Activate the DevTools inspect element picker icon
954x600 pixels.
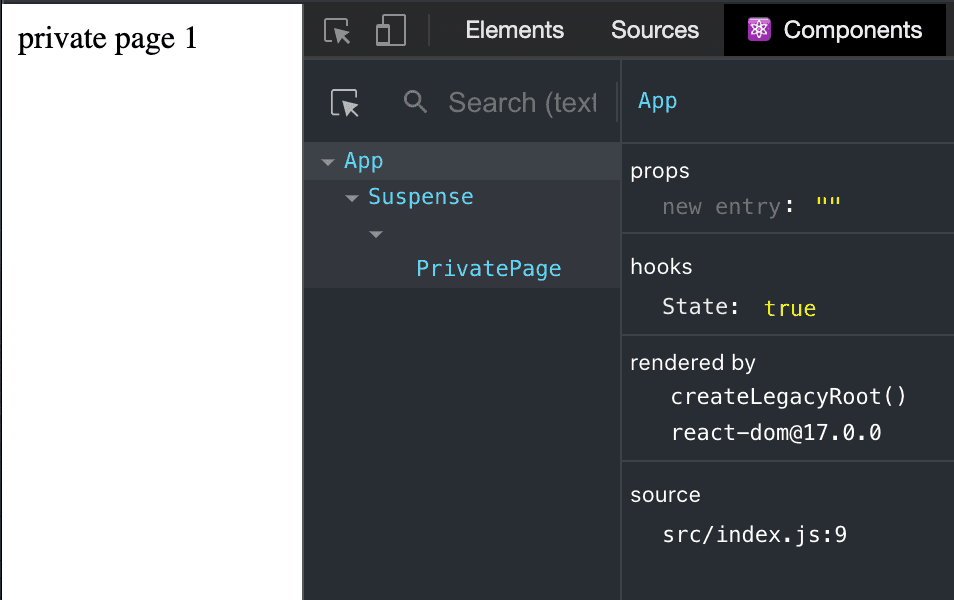[337, 30]
